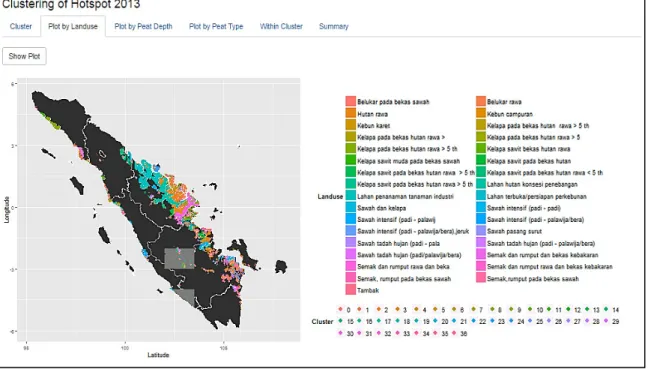Click the Tambak legend swatch
This screenshot has width=648, height=369.
pos(350,290)
